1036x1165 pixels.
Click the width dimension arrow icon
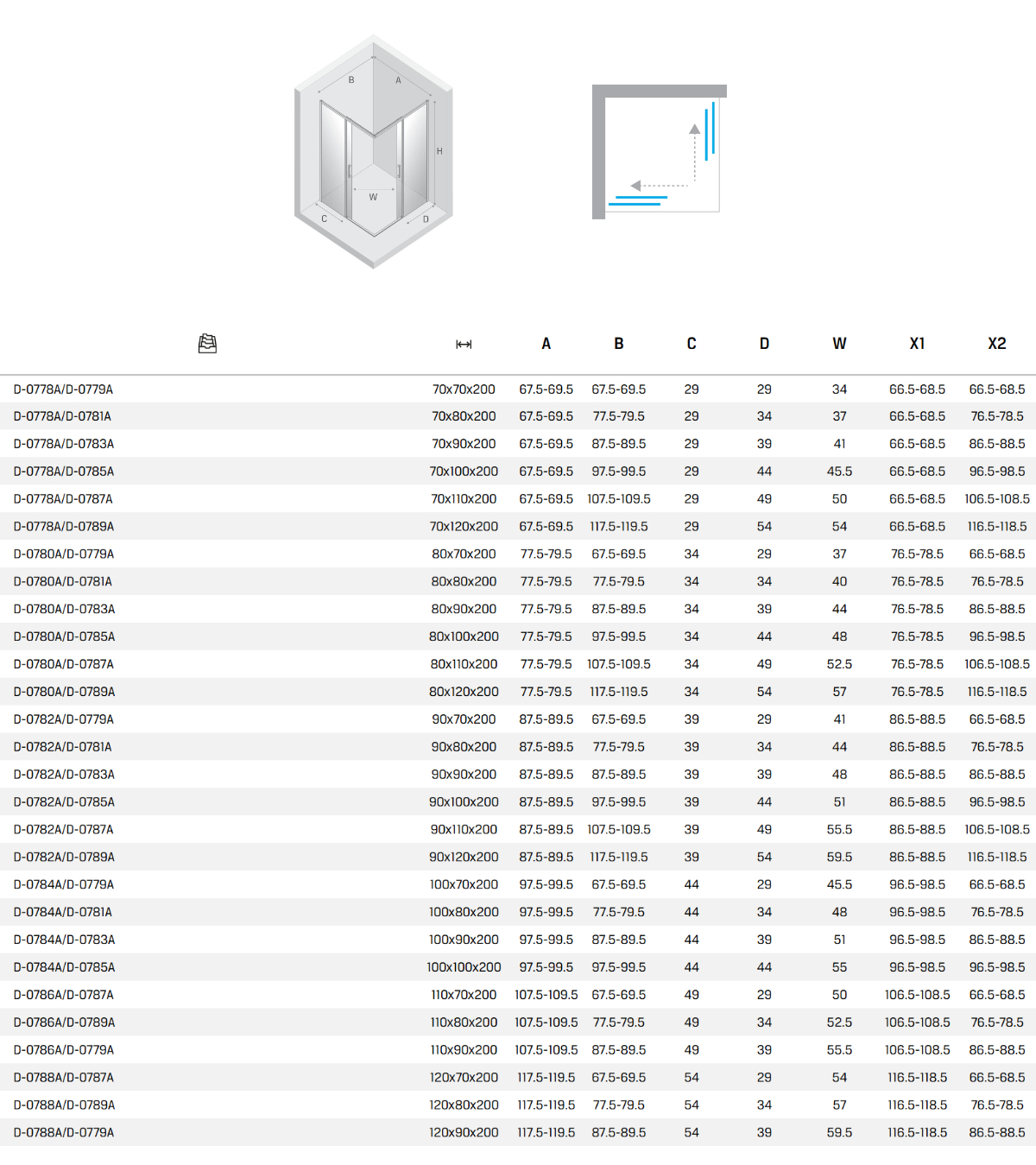[x=464, y=345]
